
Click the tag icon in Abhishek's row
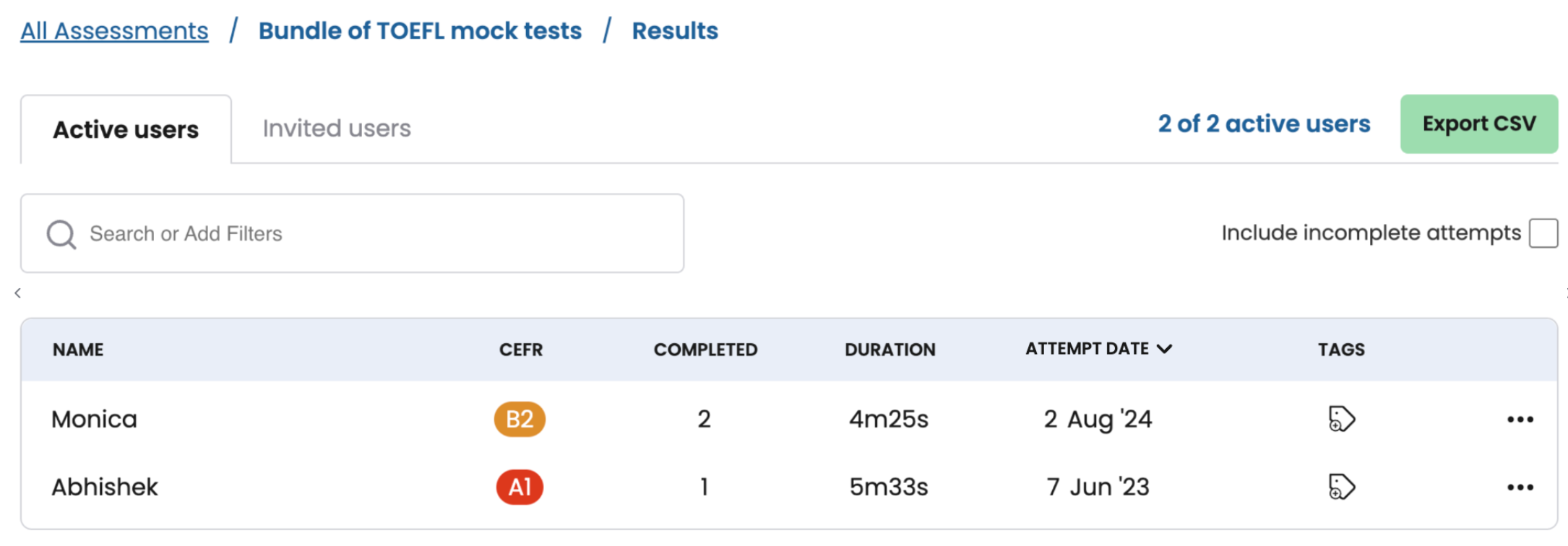[x=1341, y=487]
